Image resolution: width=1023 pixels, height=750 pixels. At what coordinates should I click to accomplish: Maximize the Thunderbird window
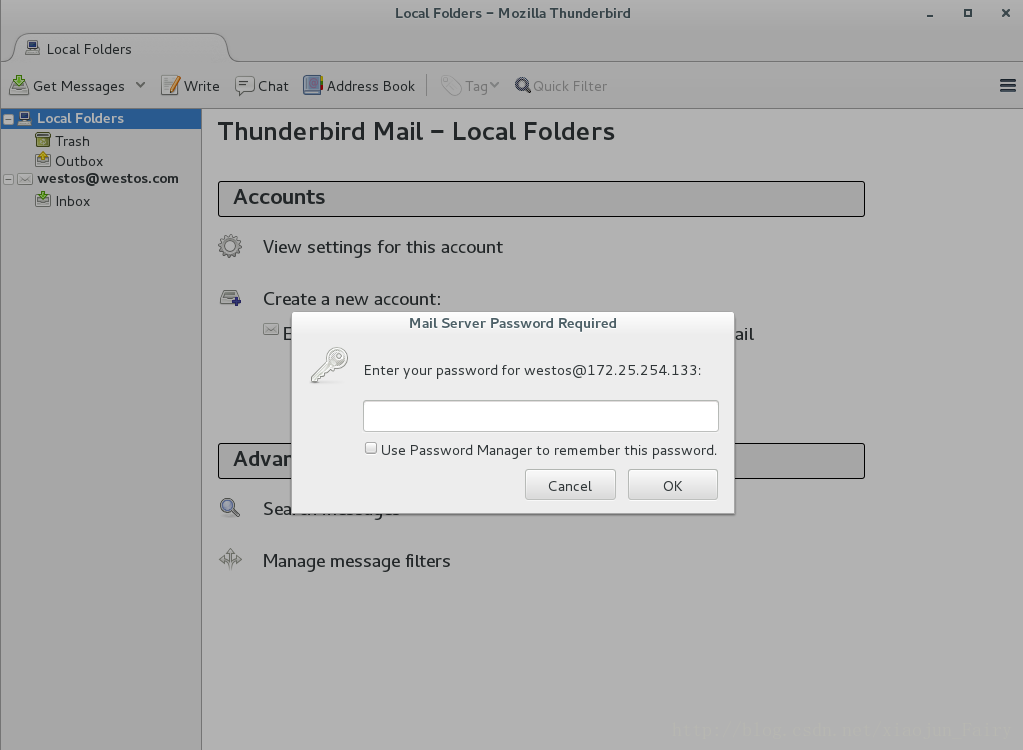tap(968, 13)
